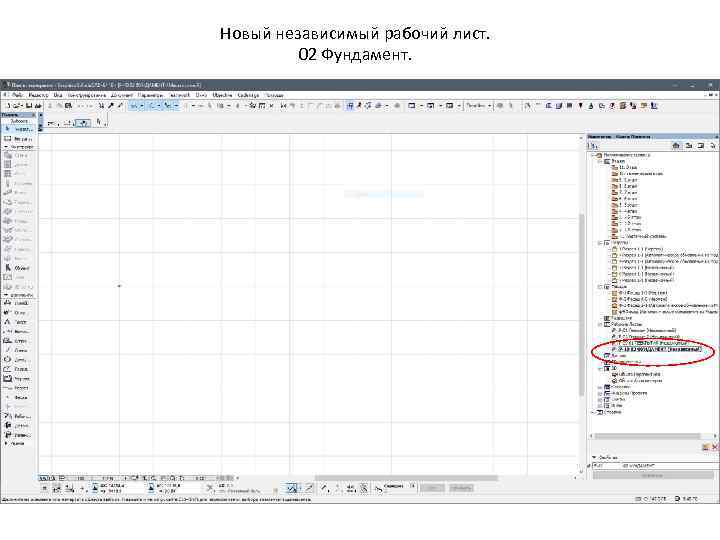The image size is (720, 540).
Task: Collapse Свойства properties section in Navigator
Action: tap(594, 457)
